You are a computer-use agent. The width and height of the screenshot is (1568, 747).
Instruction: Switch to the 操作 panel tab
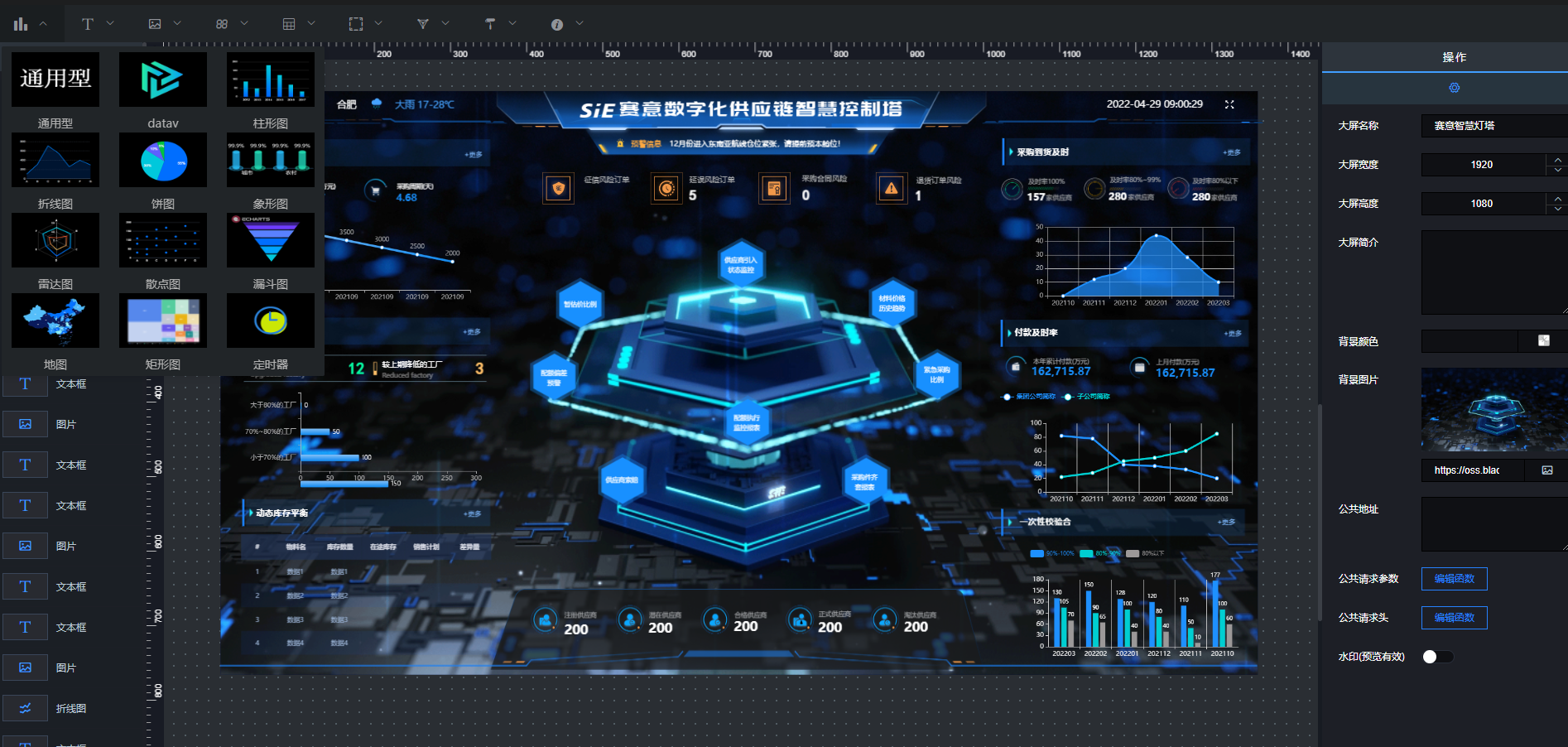click(x=1454, y=57)
